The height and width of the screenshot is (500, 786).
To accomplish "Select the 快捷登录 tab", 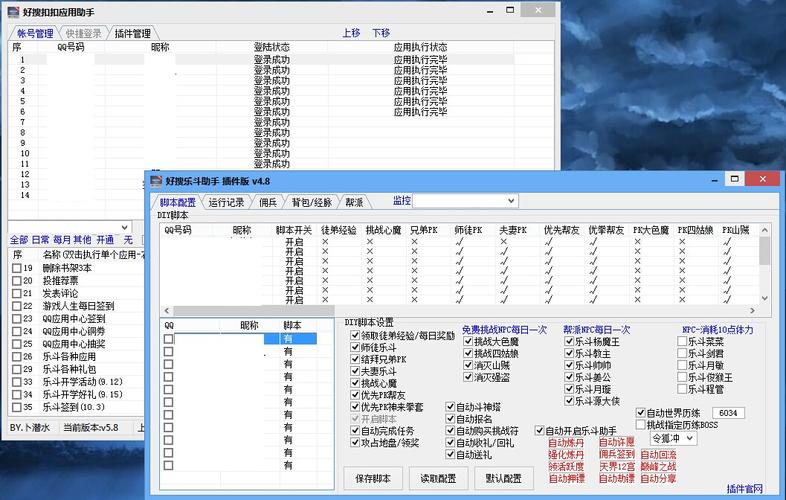I will 83,33.
